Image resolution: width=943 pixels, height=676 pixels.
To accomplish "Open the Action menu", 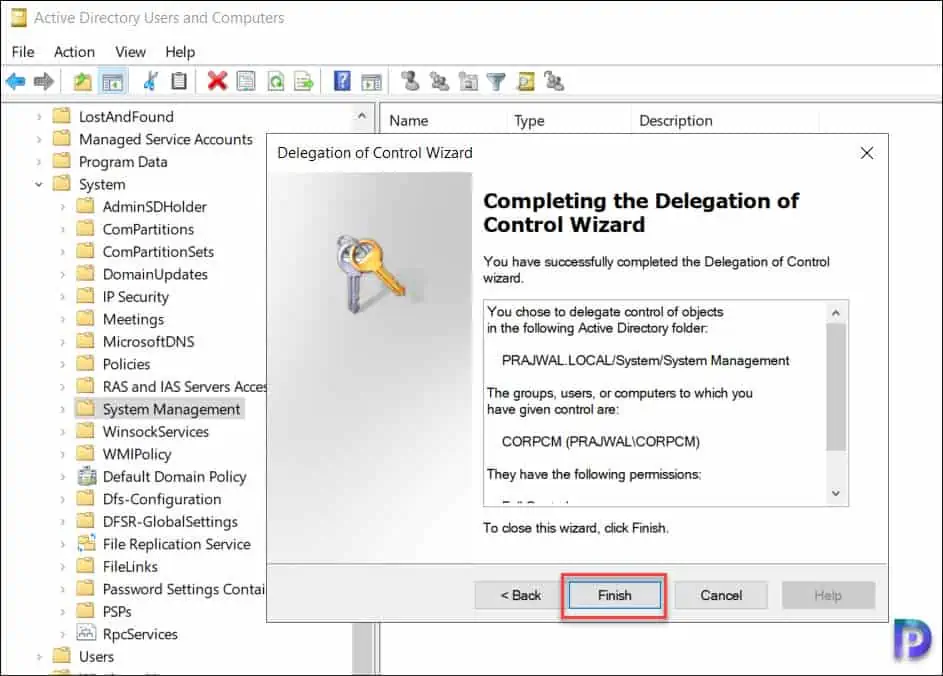I will (75, 52).
